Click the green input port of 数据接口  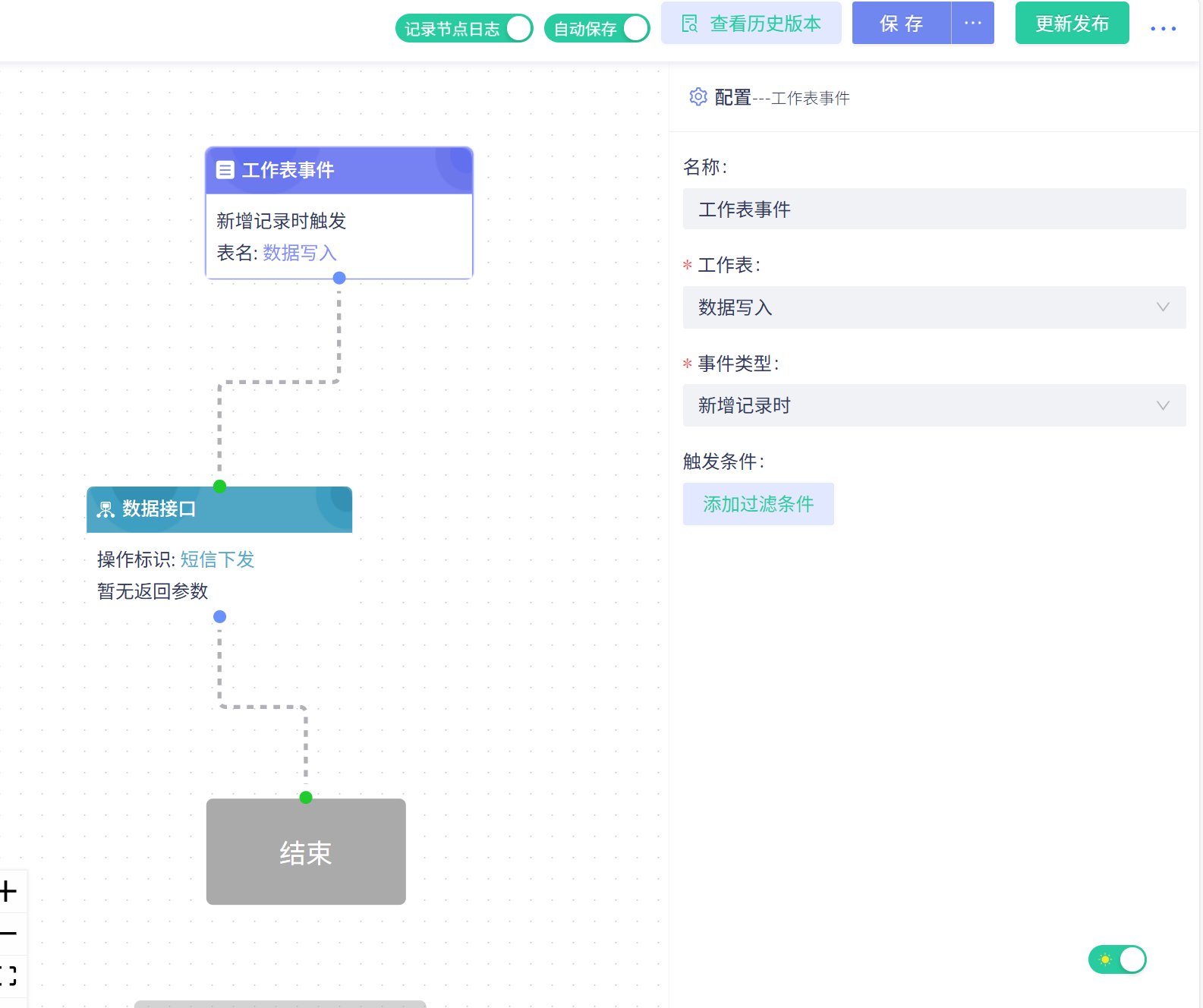(x=219, y=487)
